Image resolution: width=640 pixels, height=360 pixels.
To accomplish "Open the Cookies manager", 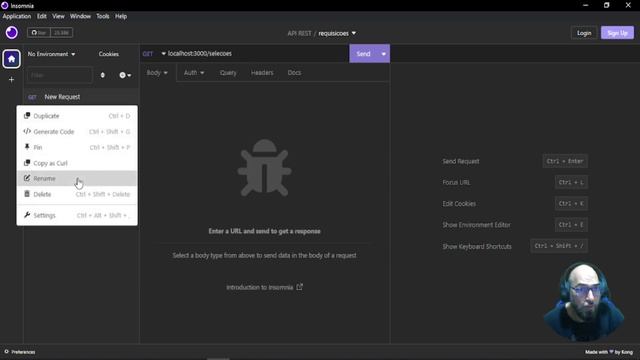I will (x=109, y=54).
